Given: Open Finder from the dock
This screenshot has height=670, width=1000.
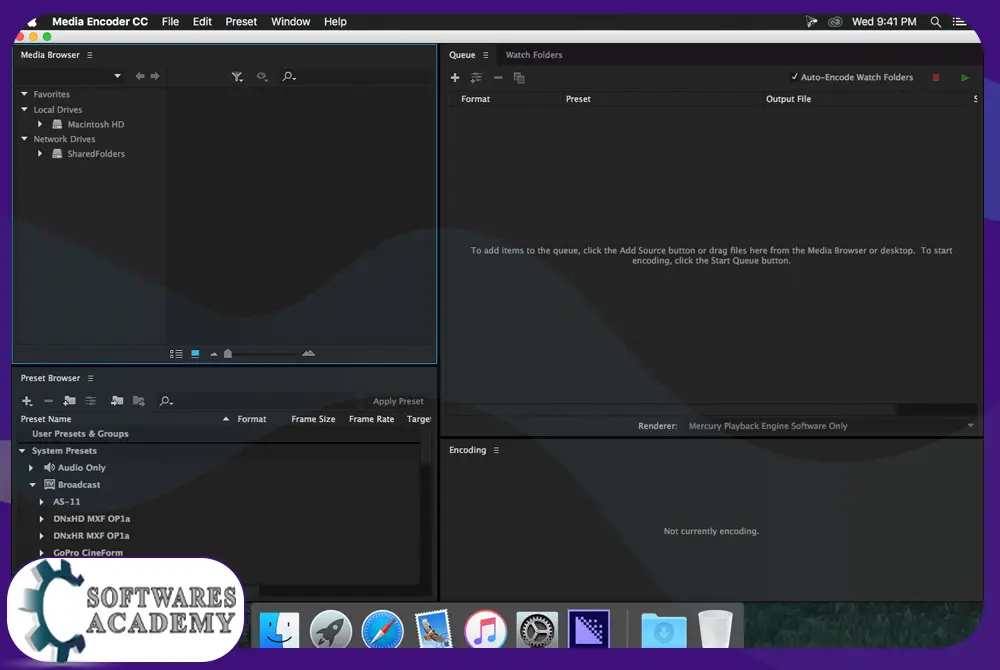Looking at the screenshot, I should (x=279, y=629).
